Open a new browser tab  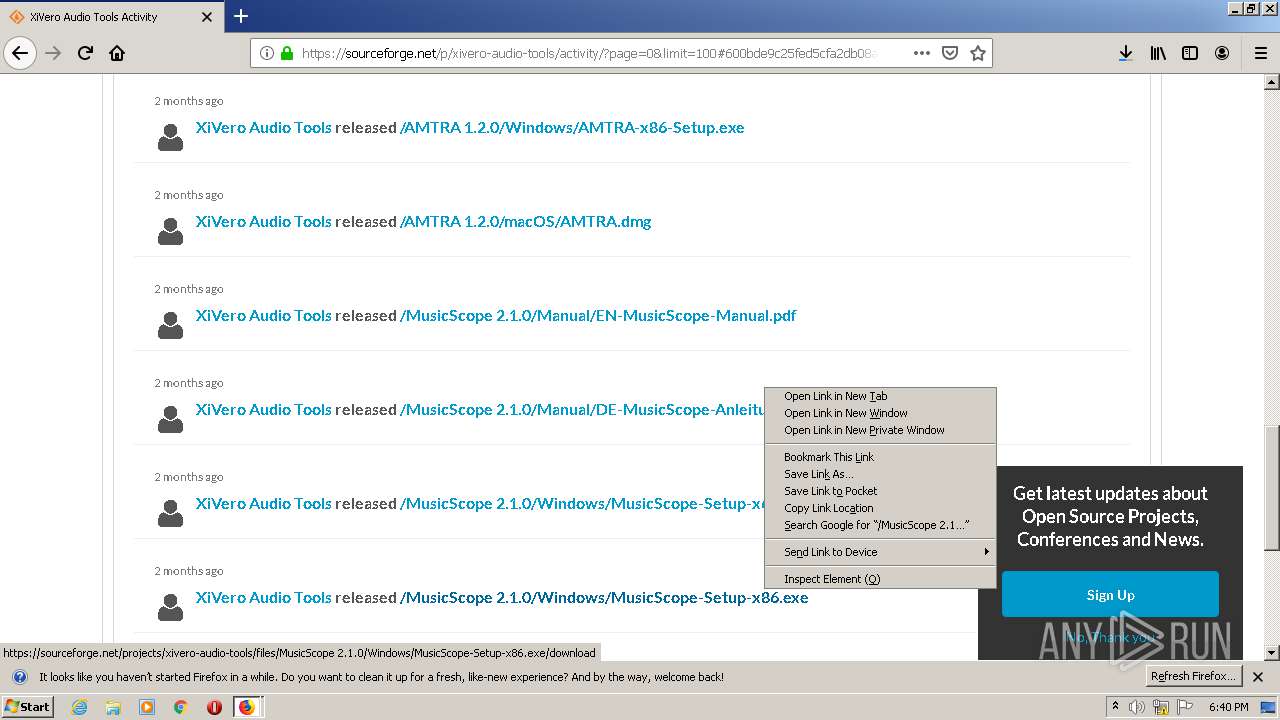point(241,16)
